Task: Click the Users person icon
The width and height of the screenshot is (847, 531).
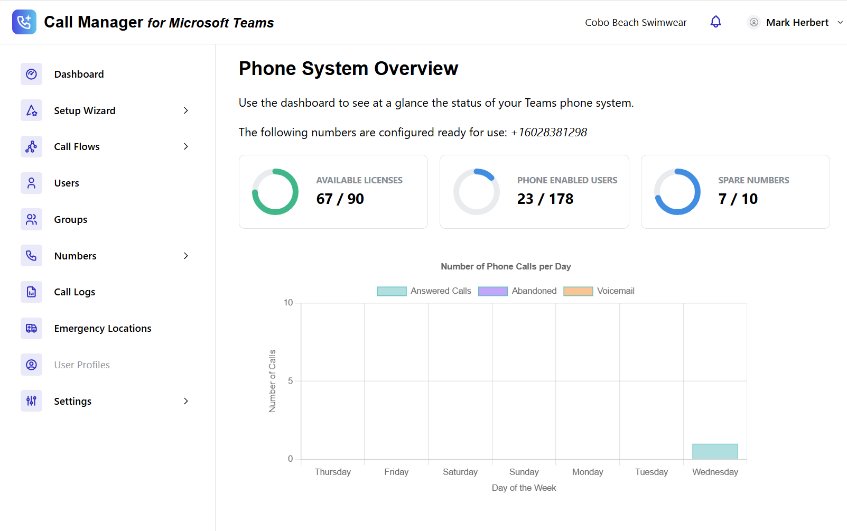Action: [31, 183]
